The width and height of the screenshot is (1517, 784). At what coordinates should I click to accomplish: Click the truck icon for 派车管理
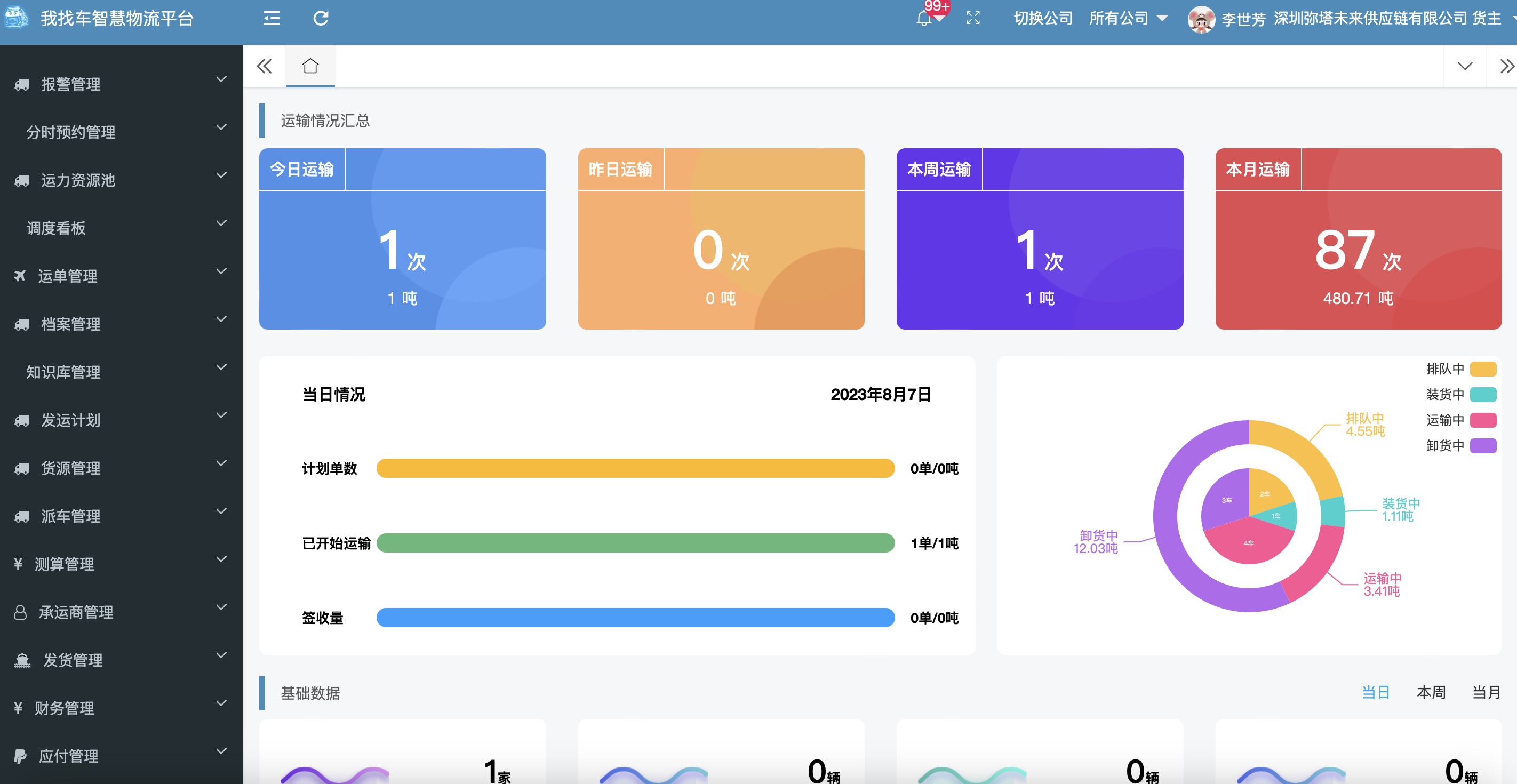tap(22, 517)
